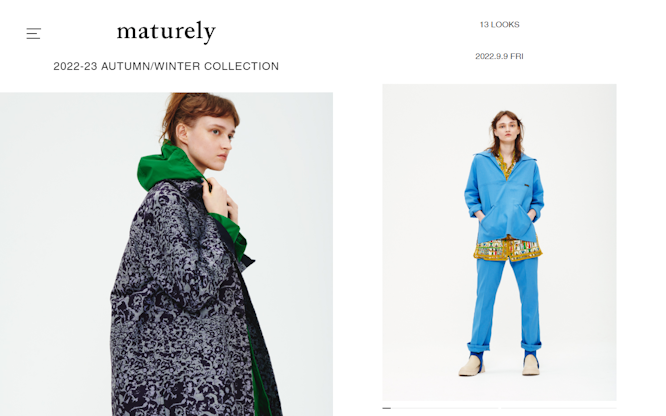Viewport: 666px width, 416px height.
Task: Click the hero model's face
Action: click(x=212, y=138)
